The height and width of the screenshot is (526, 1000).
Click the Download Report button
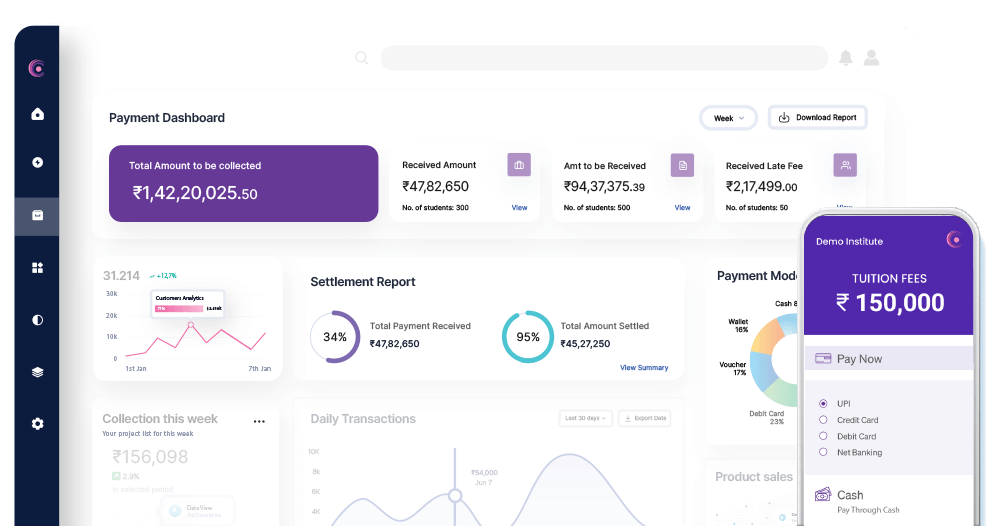(818, 117)
